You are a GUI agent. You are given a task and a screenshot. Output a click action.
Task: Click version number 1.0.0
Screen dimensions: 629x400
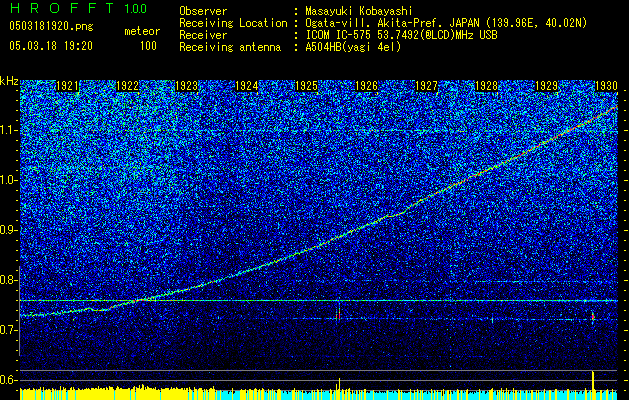136,8
